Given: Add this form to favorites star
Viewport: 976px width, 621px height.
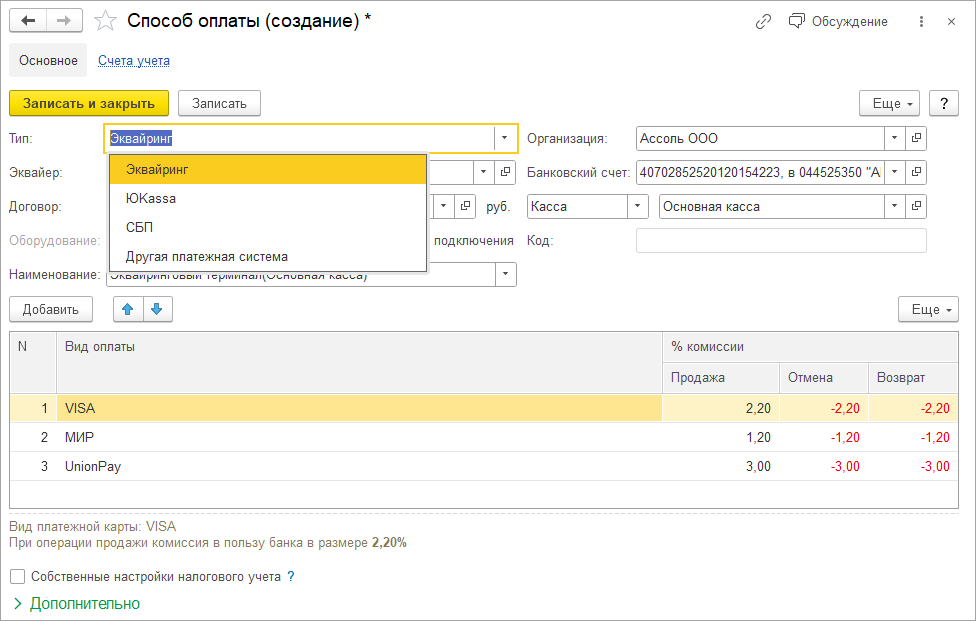Looking at the screenshot, I should pyautogui.click(x=104, y=21).
